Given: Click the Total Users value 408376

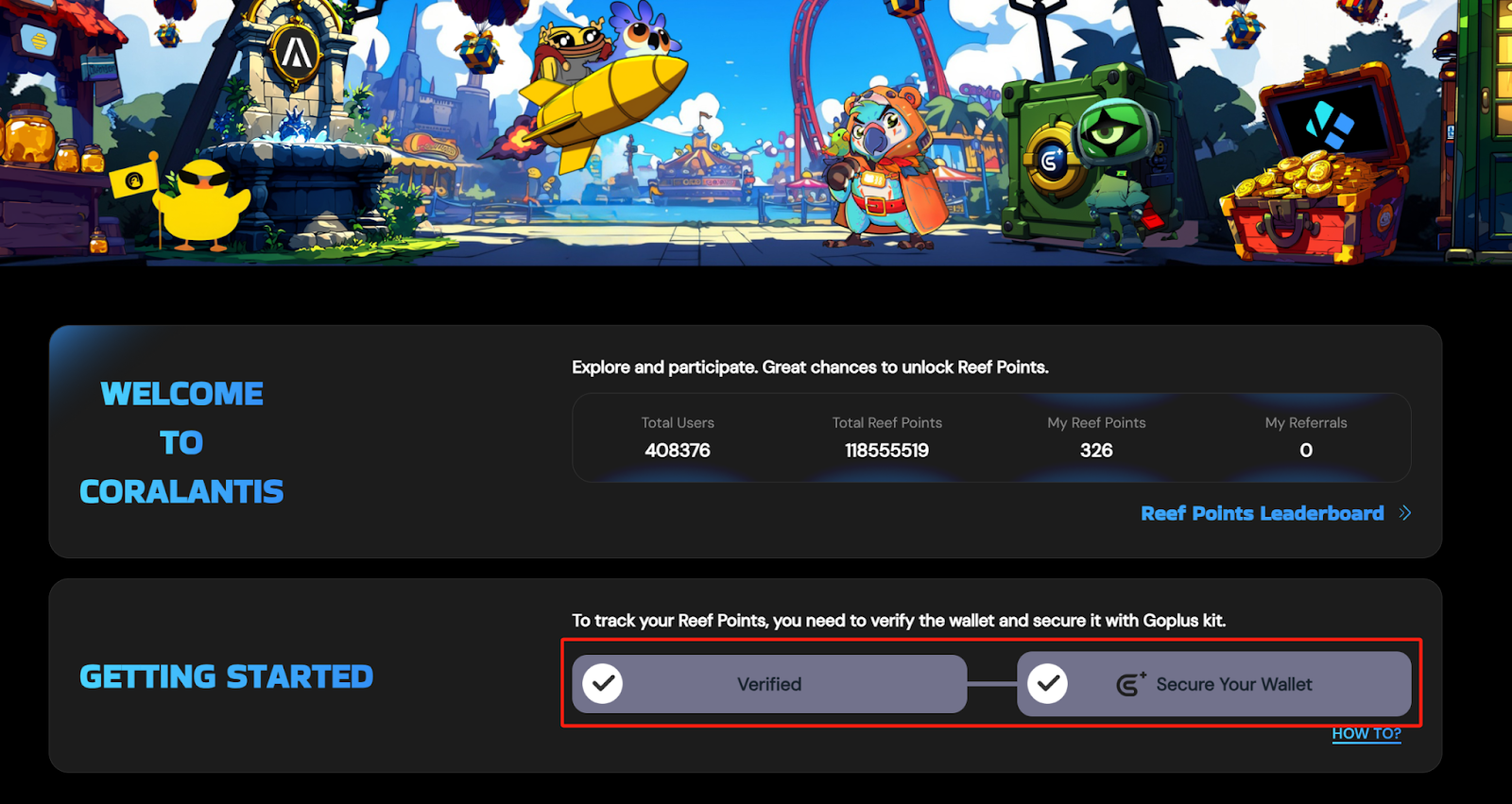Looking at the screenshot, I should point(678,451).
